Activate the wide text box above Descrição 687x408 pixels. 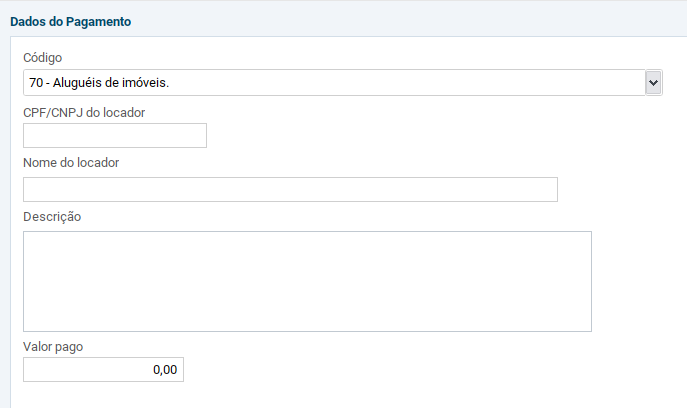(x=290, y=189)
